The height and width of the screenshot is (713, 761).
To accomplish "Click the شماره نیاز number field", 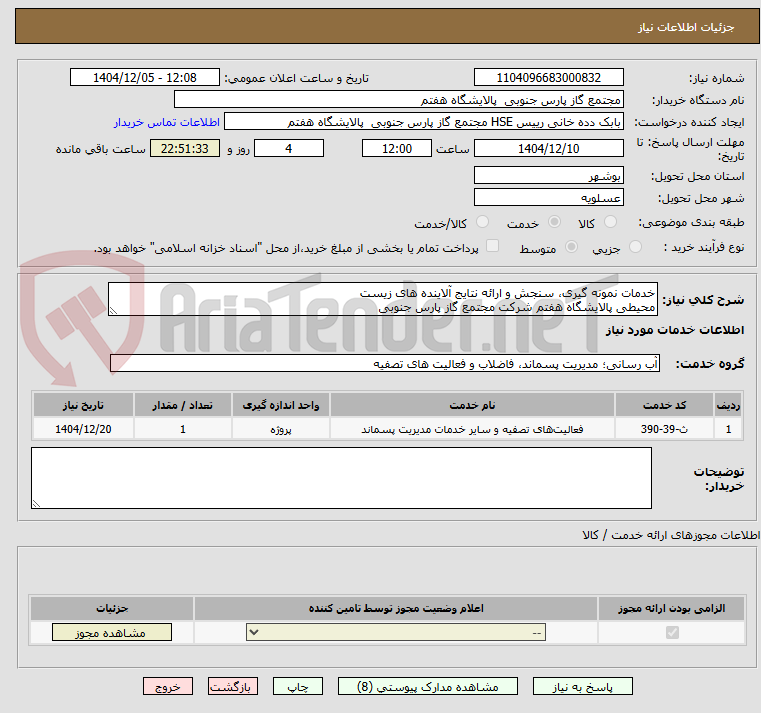I will pos(548,77).
